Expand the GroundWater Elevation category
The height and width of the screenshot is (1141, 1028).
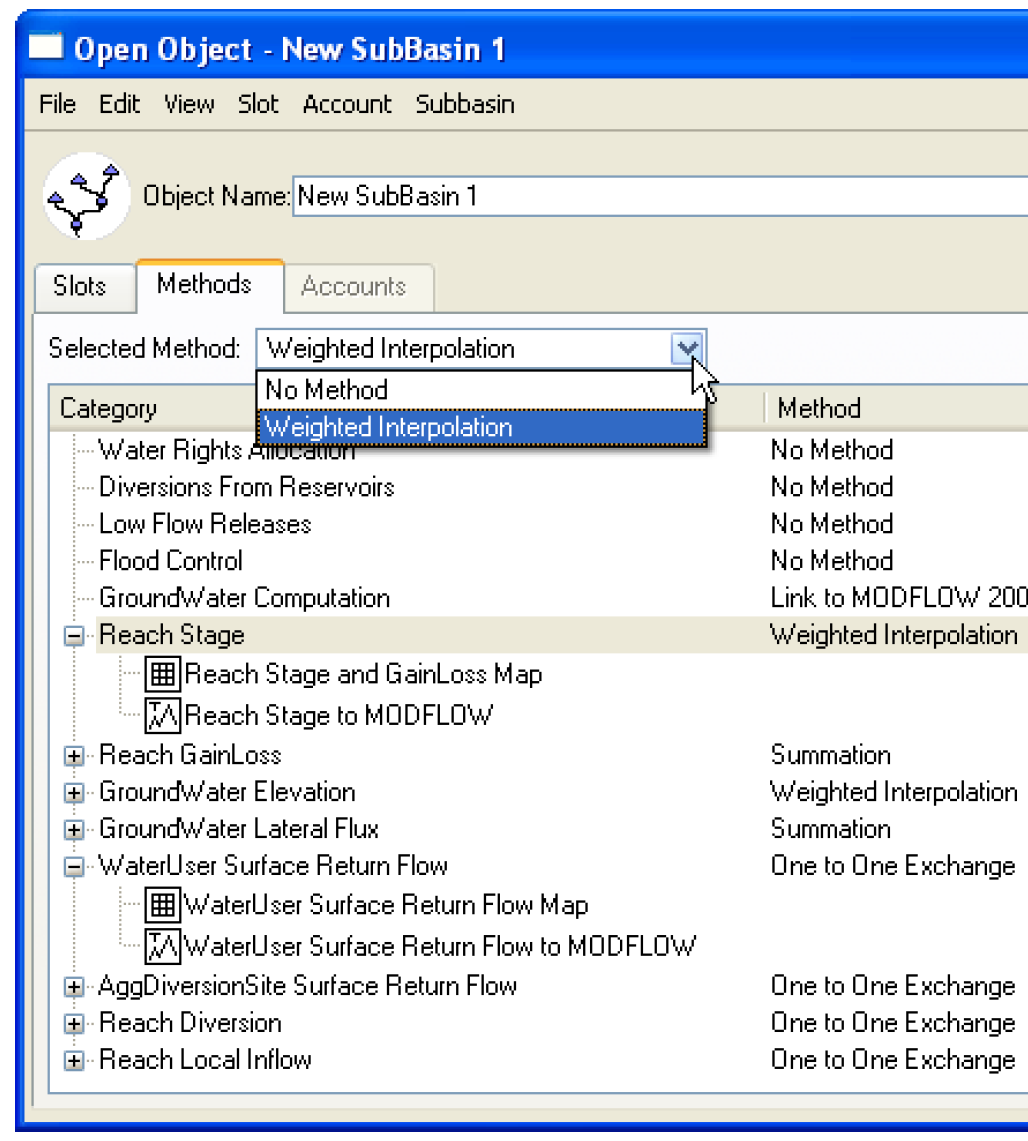[x=73, y=792]
